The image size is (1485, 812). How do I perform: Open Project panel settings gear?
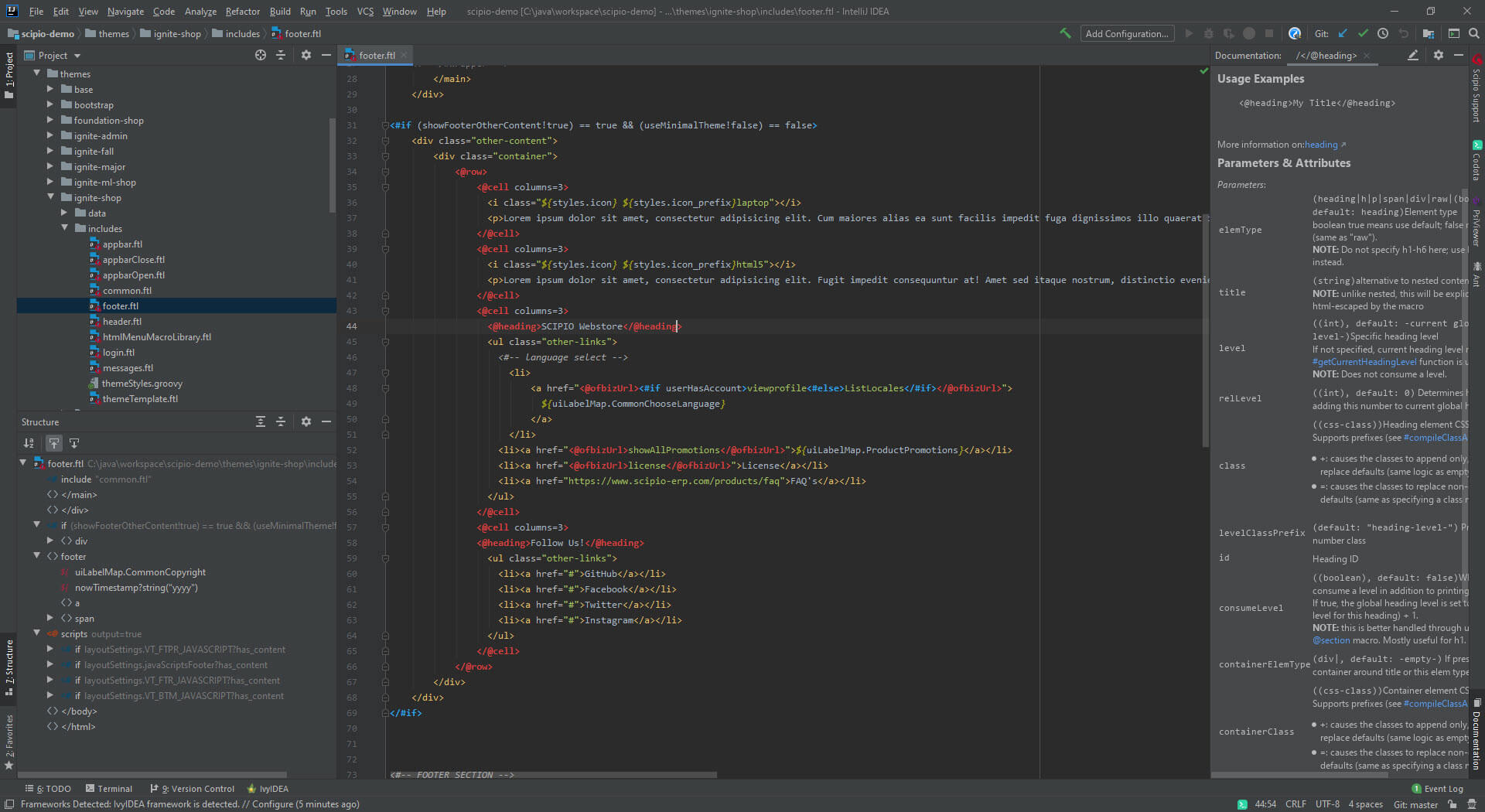(x=306, y=55)
